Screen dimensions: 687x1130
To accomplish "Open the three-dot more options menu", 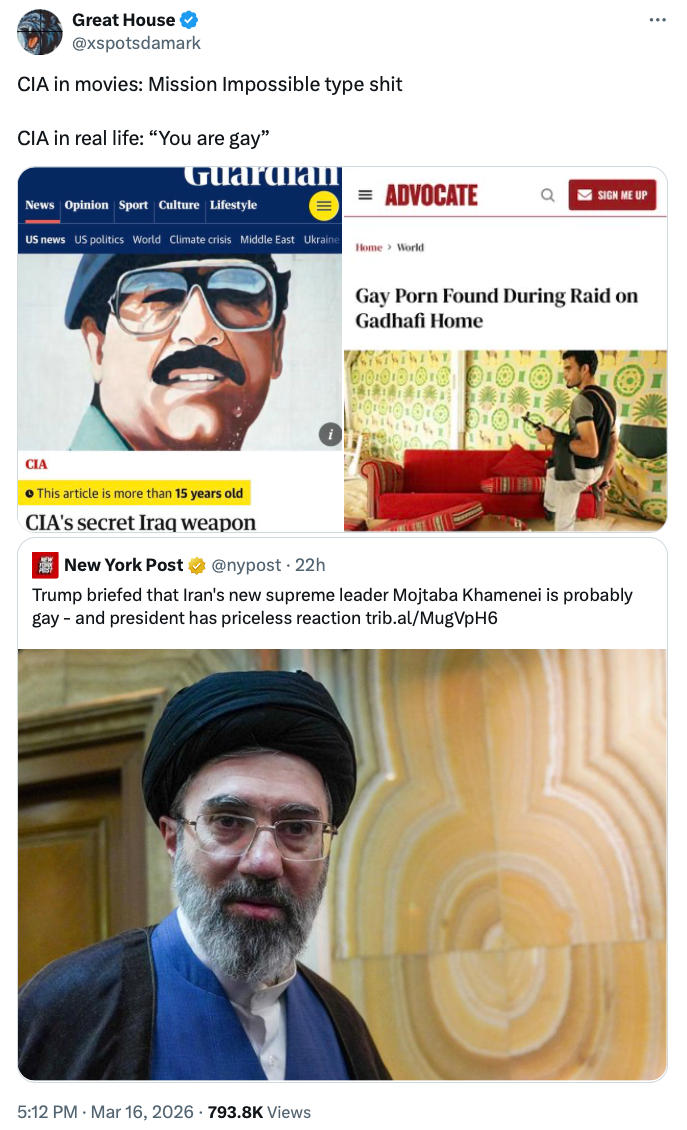I will pyautogui.click(x=657, y=19).
